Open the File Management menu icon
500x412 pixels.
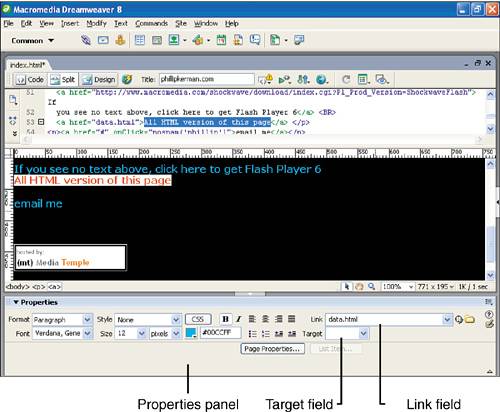point(303,79)
